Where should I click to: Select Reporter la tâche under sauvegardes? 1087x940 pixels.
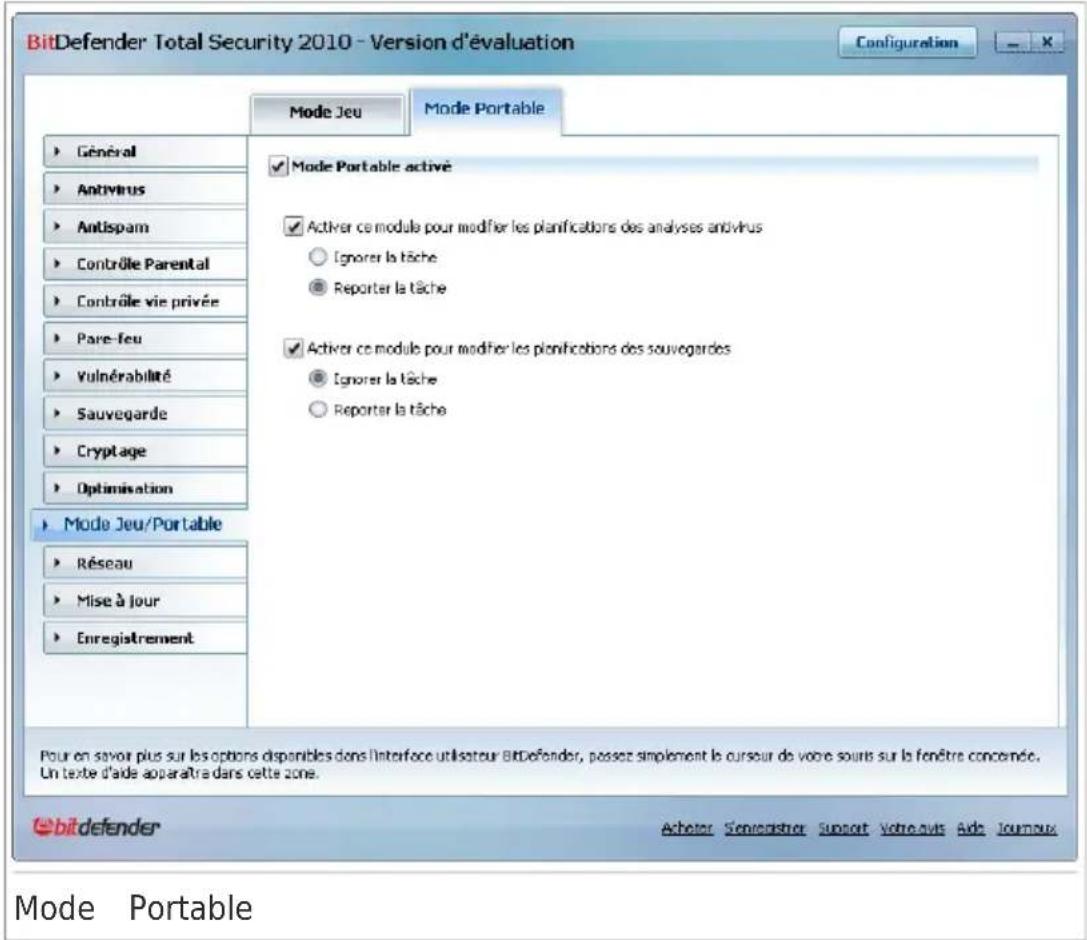coord(318,410)
